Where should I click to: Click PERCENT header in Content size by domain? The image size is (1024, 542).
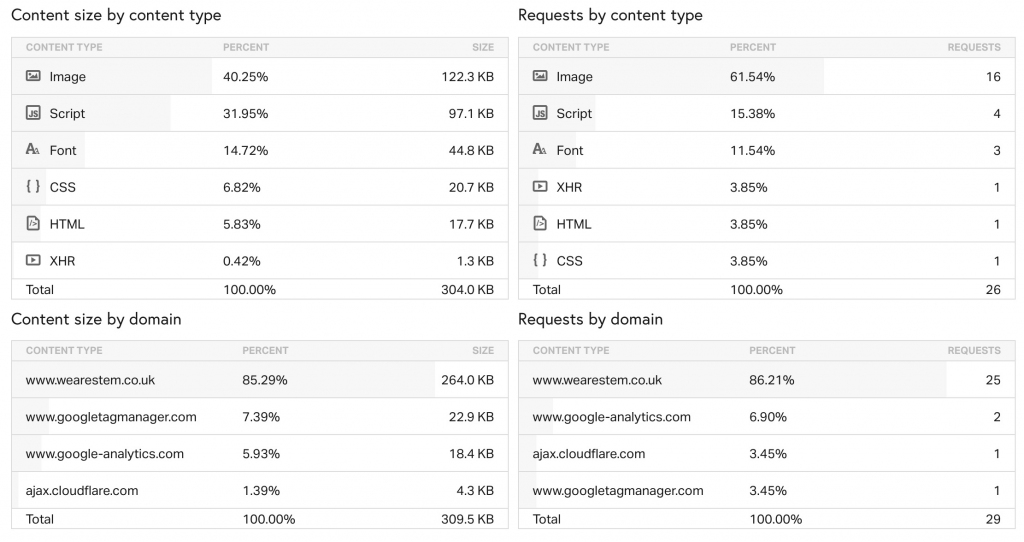pos(264,350)
